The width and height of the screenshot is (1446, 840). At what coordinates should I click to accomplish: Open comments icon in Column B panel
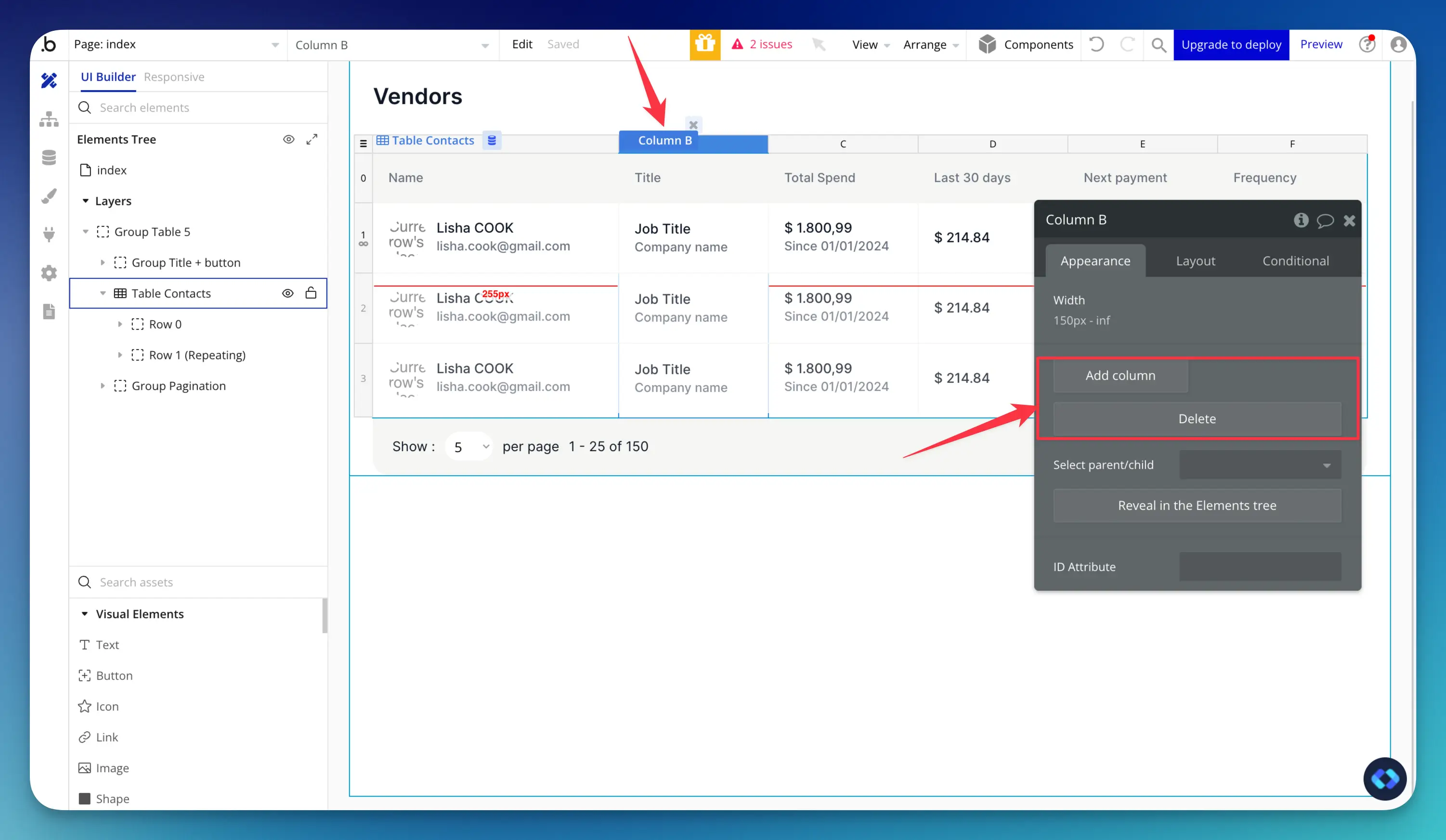click(1325, 220)
